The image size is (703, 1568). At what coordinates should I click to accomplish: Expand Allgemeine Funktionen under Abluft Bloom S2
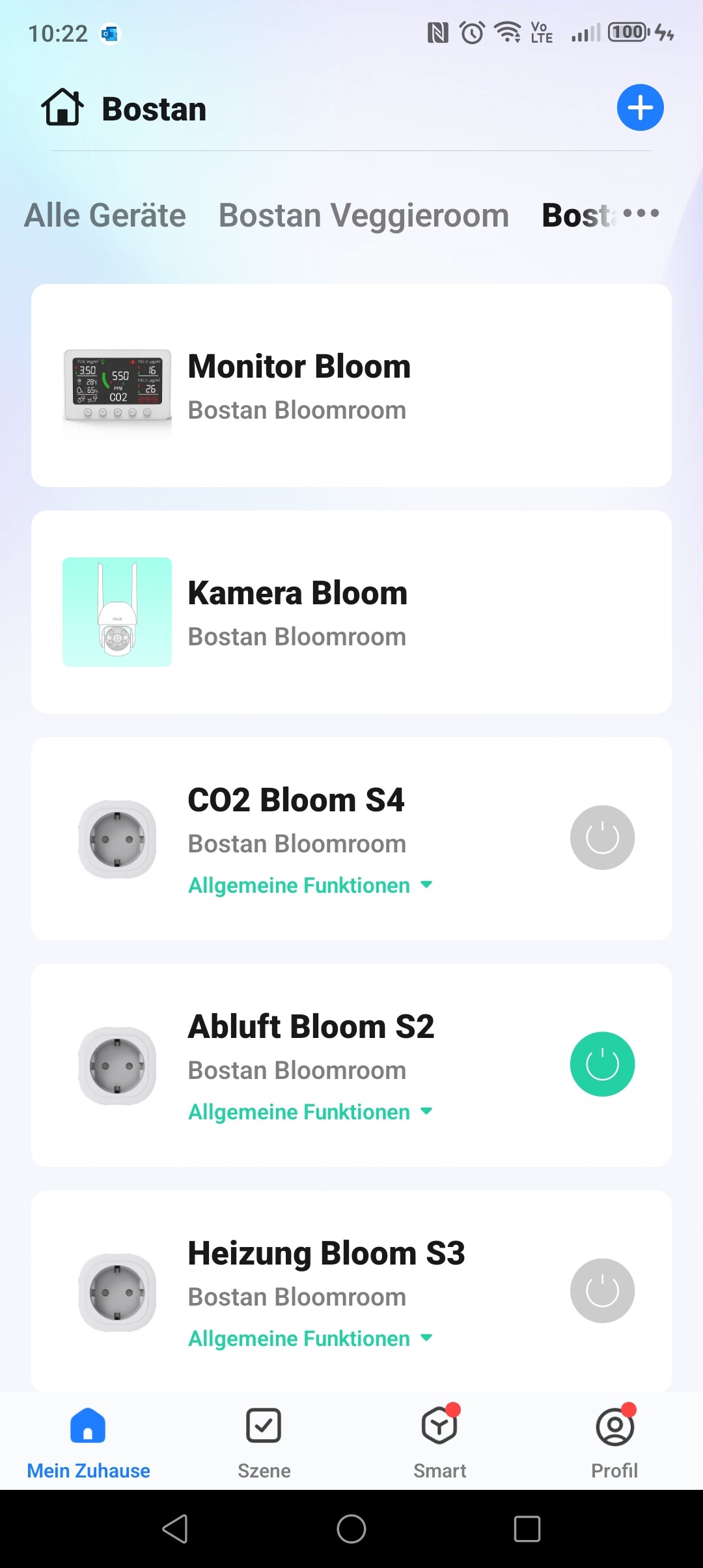point(310,1112)
